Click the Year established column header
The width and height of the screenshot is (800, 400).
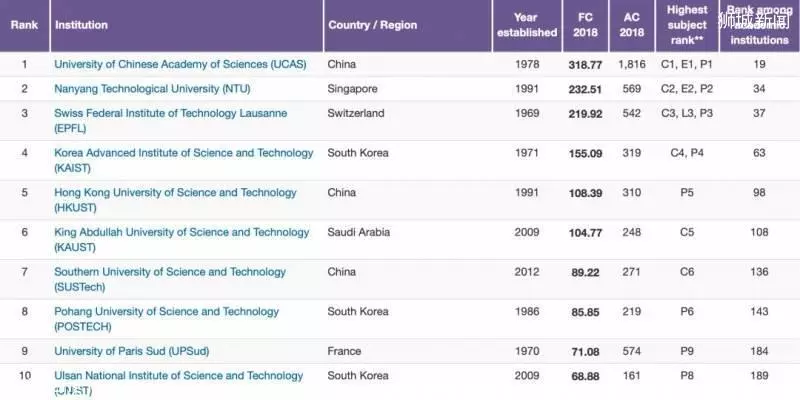(527, 25)
